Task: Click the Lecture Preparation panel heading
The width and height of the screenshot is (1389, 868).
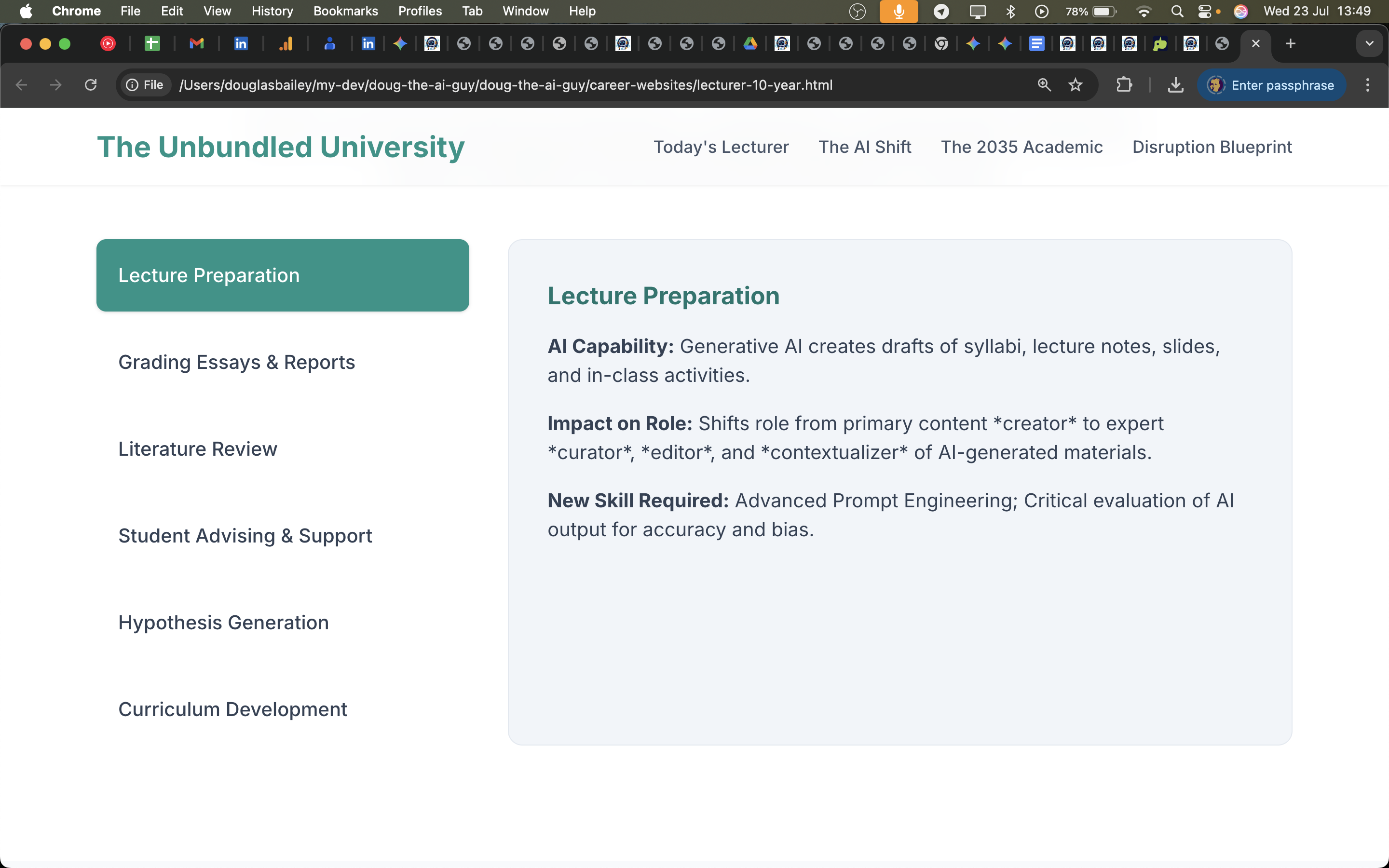Action: coord(664,296)
